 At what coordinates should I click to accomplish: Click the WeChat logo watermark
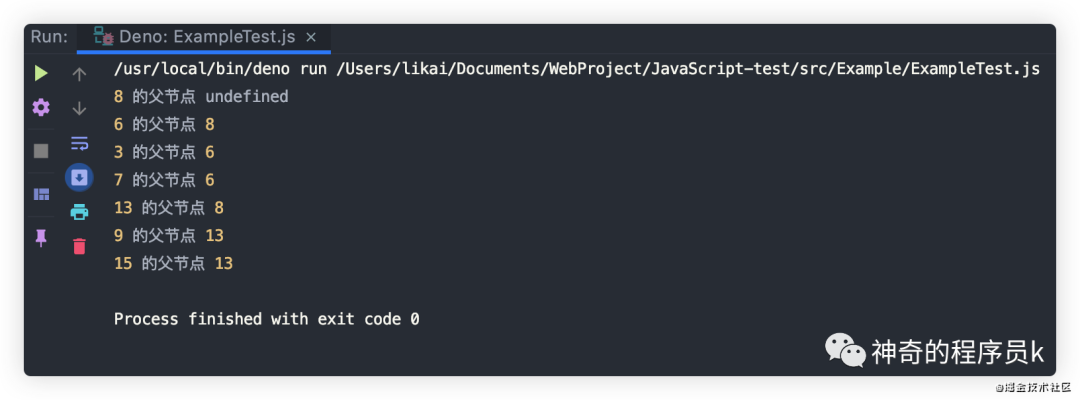point(846,350)
